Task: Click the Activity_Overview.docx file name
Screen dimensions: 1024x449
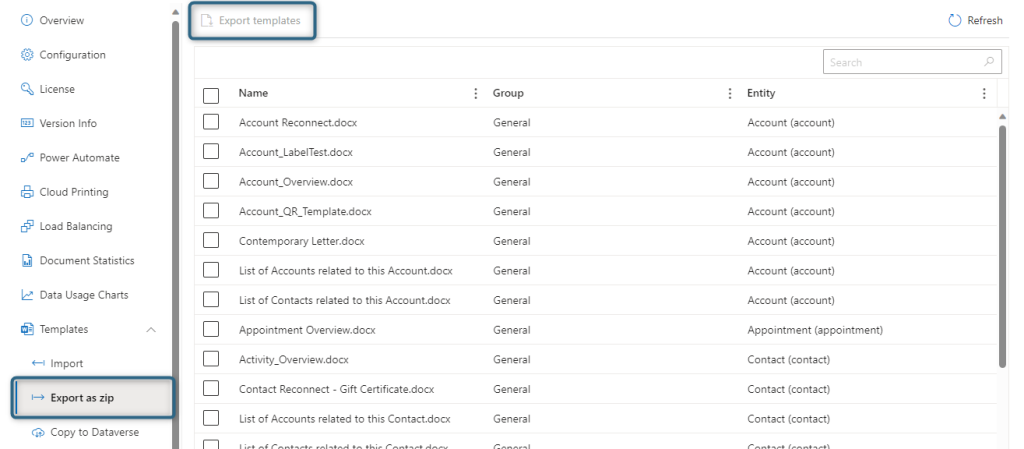Action: [294, 360]
